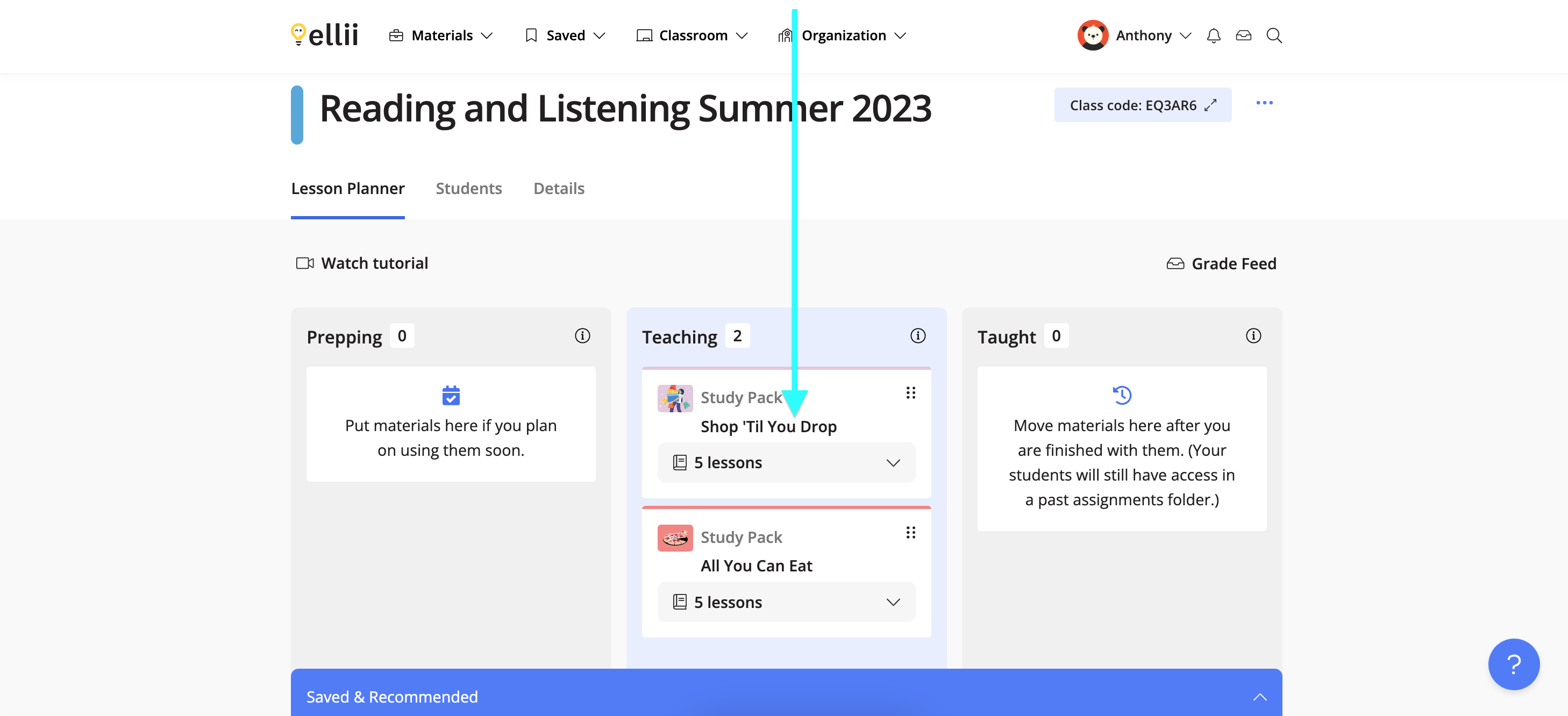Click the Class code EQ3AR6 button

coord(1142,105)
